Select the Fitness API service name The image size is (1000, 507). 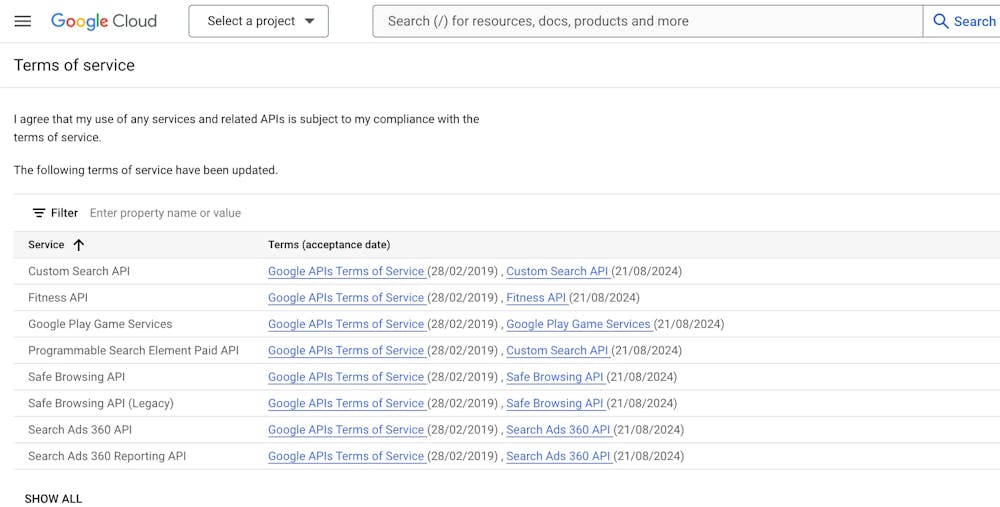(58, 298)
